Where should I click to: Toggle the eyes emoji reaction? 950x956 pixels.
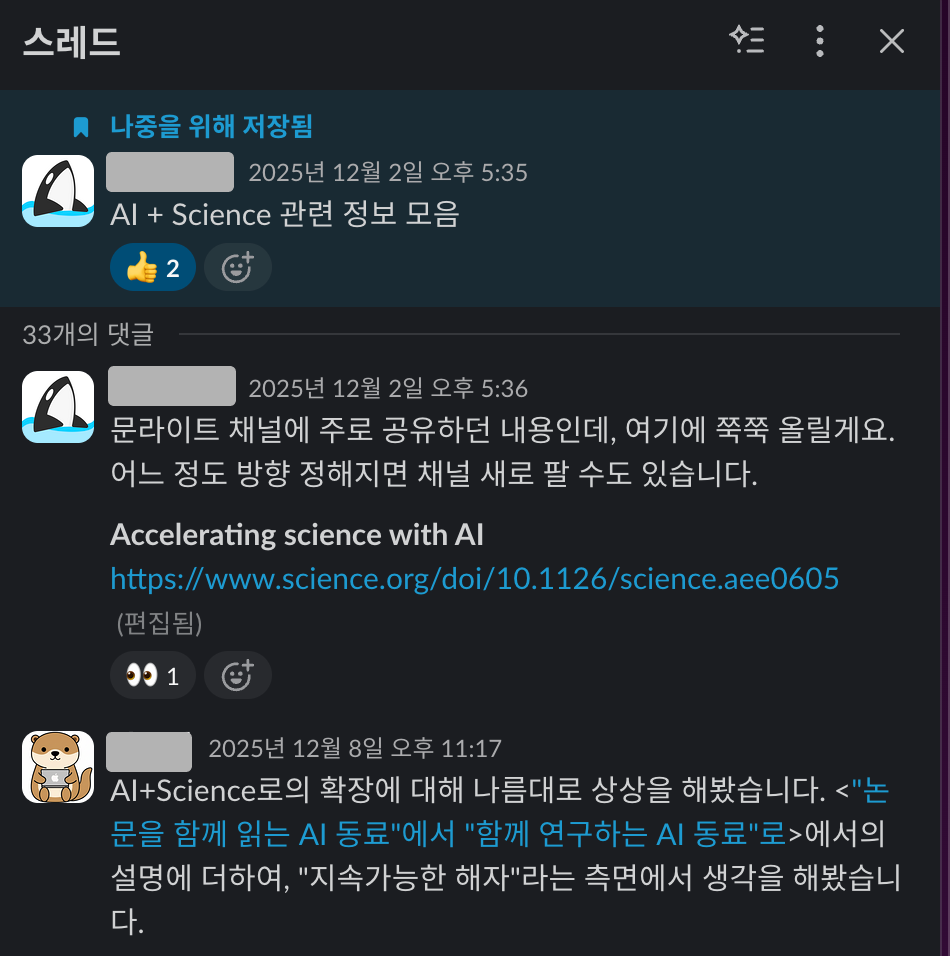pyautogui.click(x=152, y=676)
